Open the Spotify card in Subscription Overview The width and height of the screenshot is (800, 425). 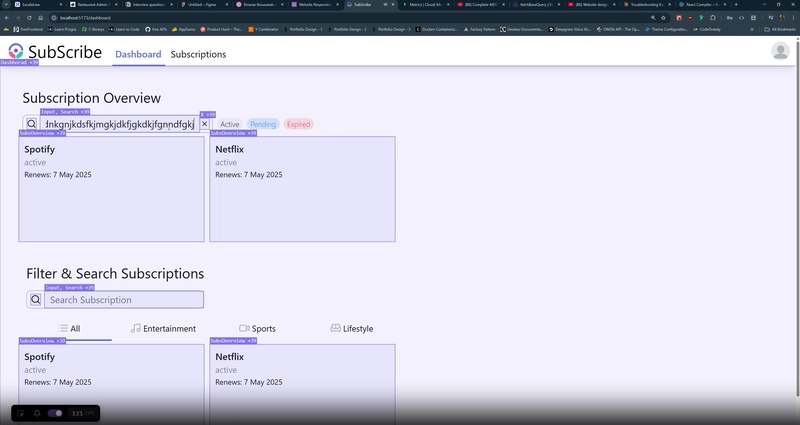(x=111, y=189)
